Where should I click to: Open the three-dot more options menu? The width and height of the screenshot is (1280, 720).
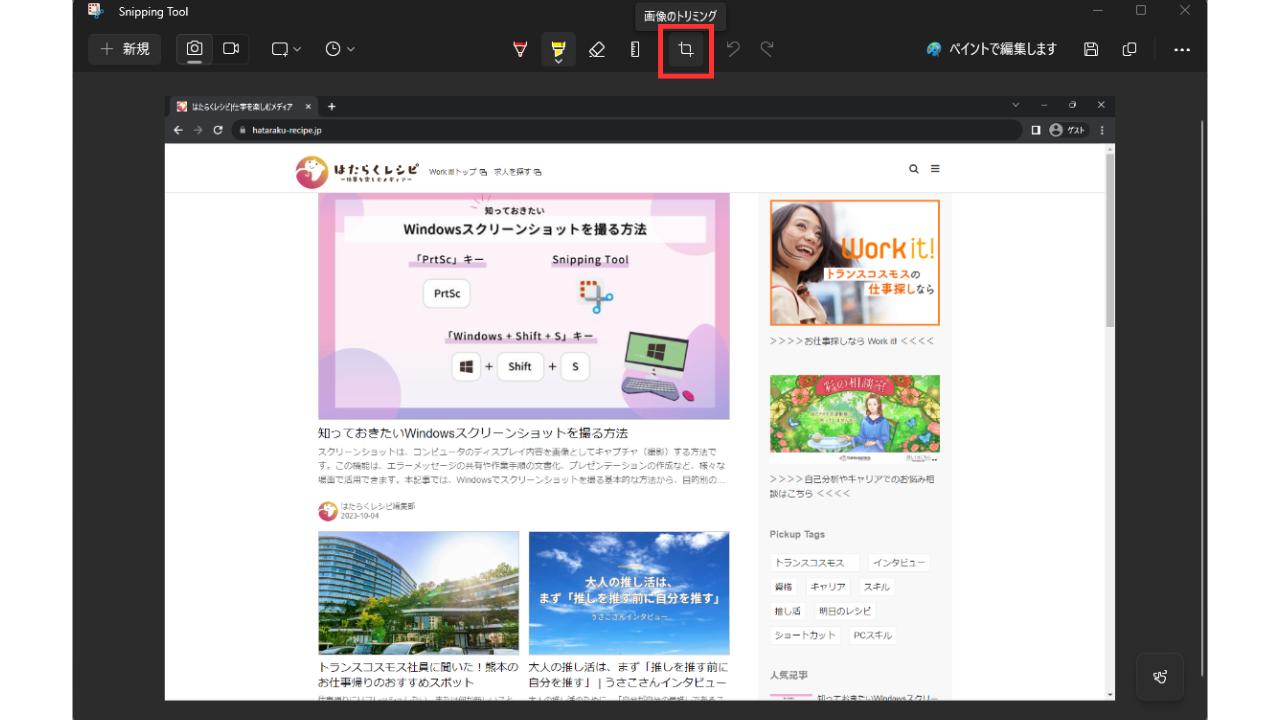pyautogui.click(x=1182, y=49)
